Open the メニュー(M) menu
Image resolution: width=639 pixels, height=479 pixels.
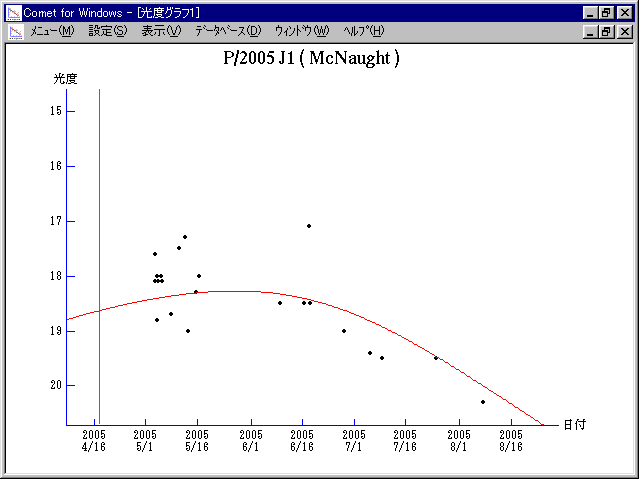(x=52, y=31)
